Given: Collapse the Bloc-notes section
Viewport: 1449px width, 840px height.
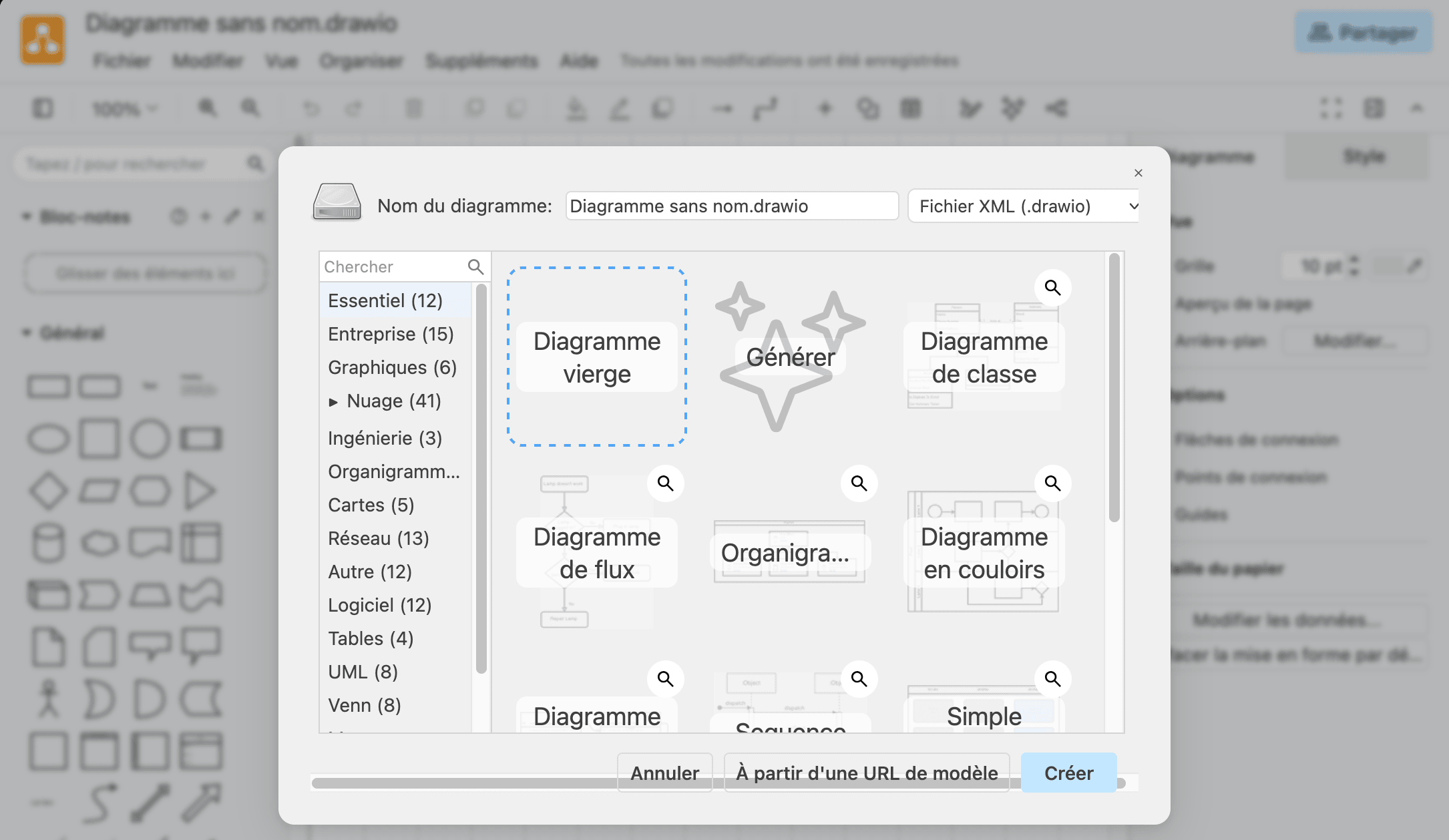Looking at the screenshot, I should 27,216.
